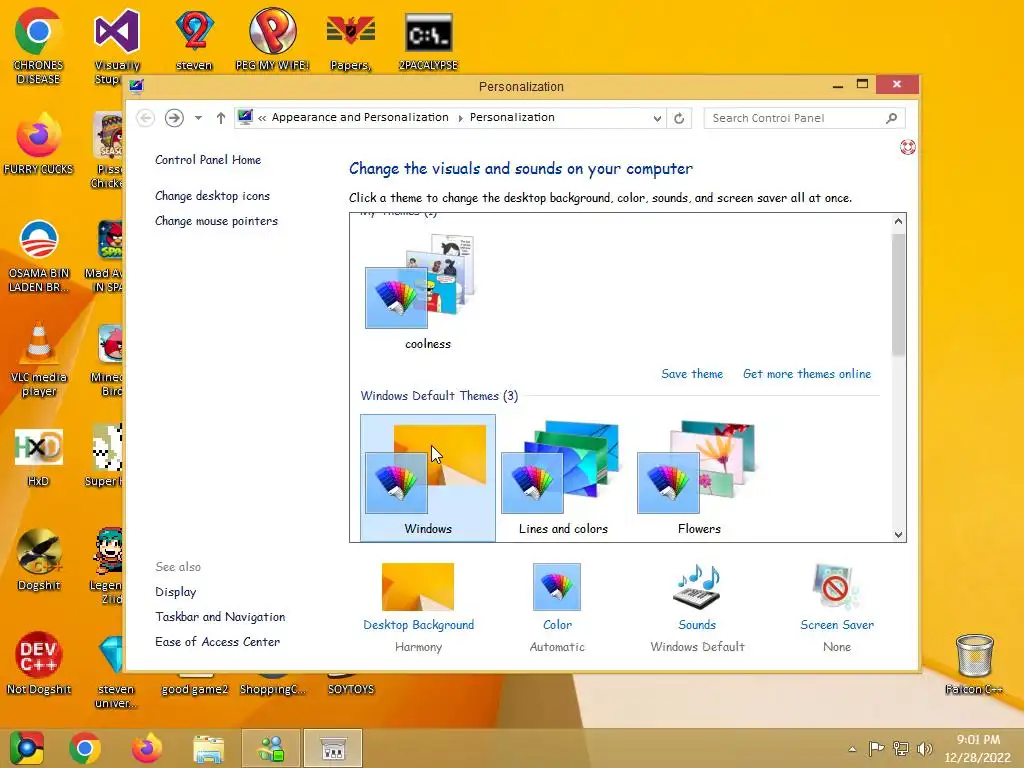Screen dimensions: 1024x768
Task: Go up one level with up arrow
Action: coord(221,118)
